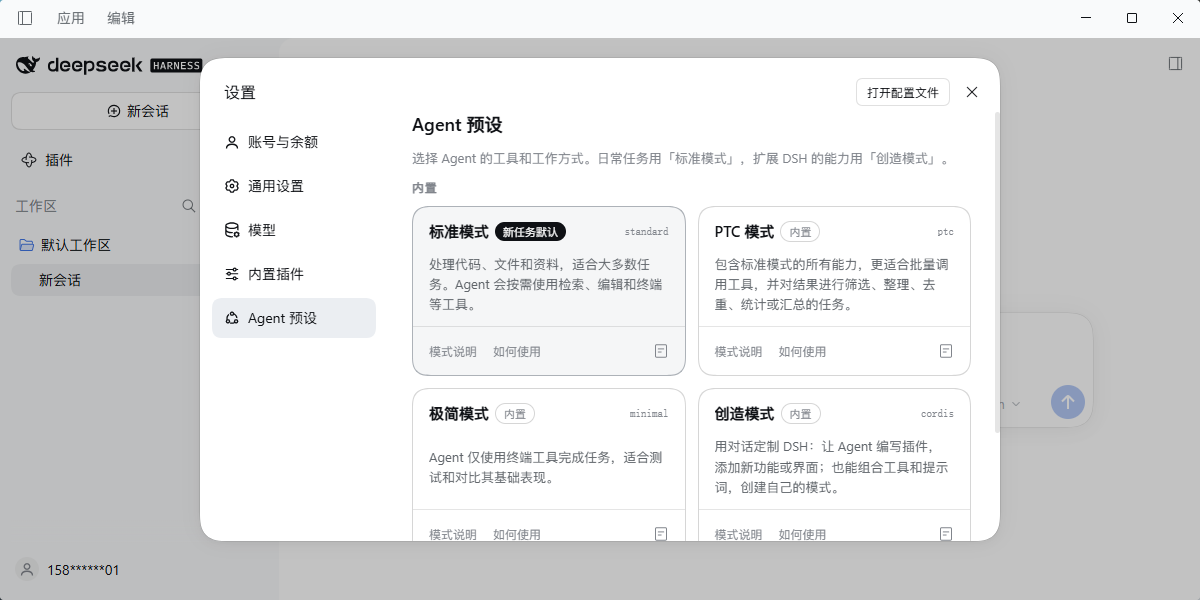The image size is (1200, 600).
Task: Click the deepseek whale logo
Action: [x=28, y=65]
